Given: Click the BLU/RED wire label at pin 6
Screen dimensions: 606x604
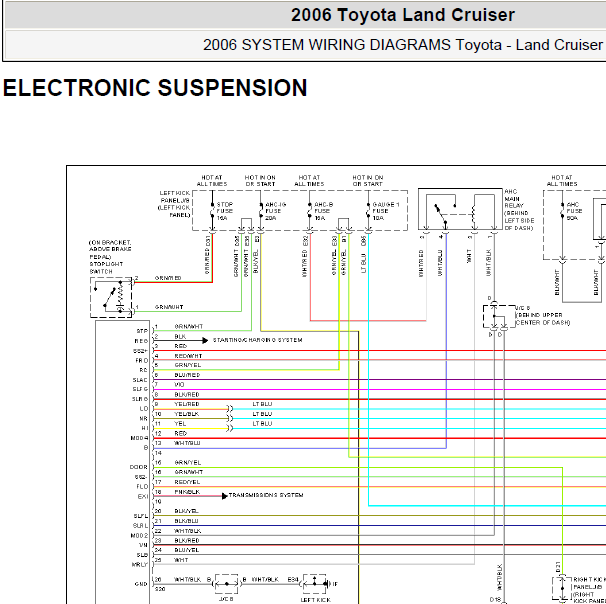Looking at the screenshot, I should pyautogui.click(x=187, y=375).
